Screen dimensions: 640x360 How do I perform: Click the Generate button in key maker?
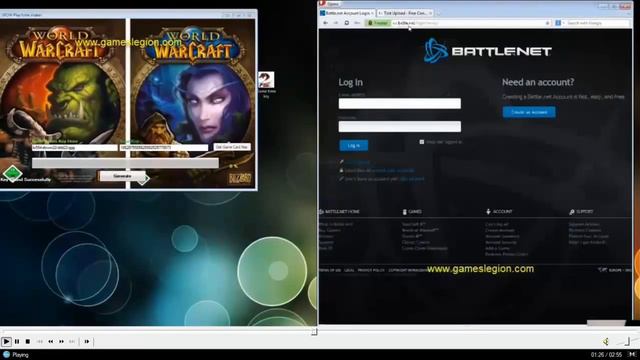[122, 176]
